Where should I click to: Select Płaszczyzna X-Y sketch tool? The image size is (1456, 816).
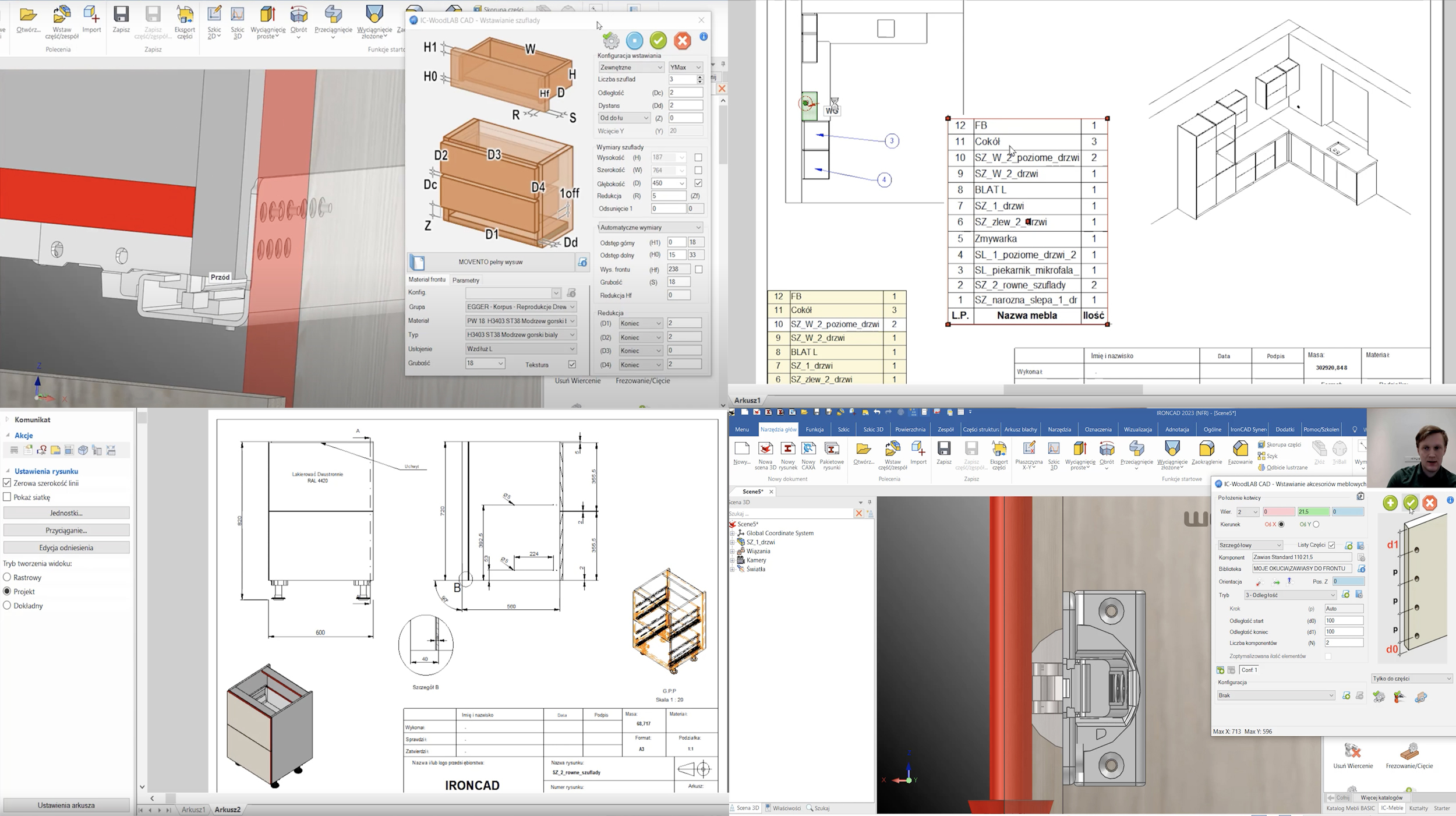coord(1029,455)
